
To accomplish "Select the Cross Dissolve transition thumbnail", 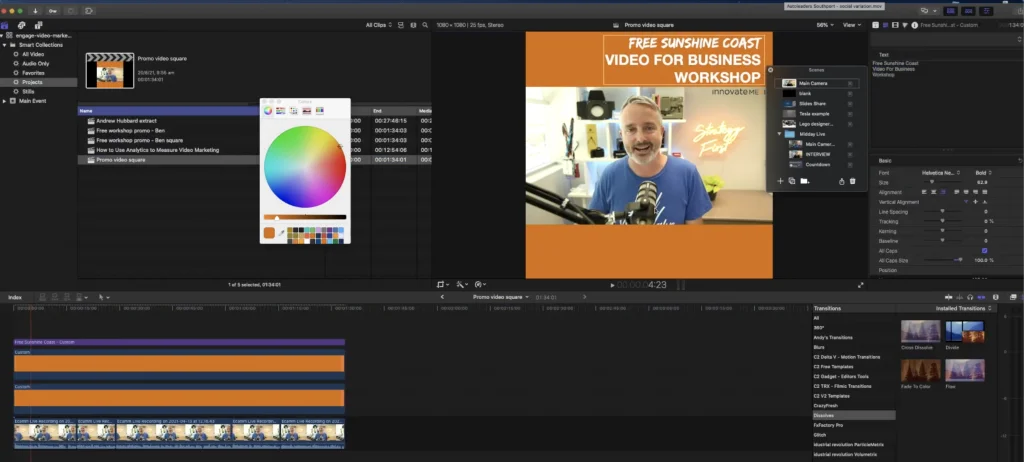I will (921, 331).
